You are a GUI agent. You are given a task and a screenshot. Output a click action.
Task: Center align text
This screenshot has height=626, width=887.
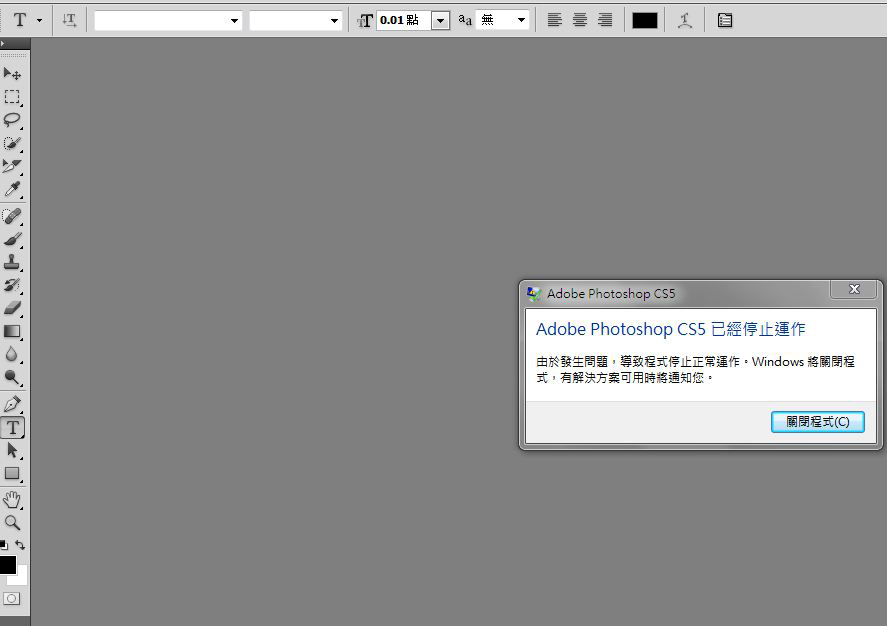click(x=580, y=20)
